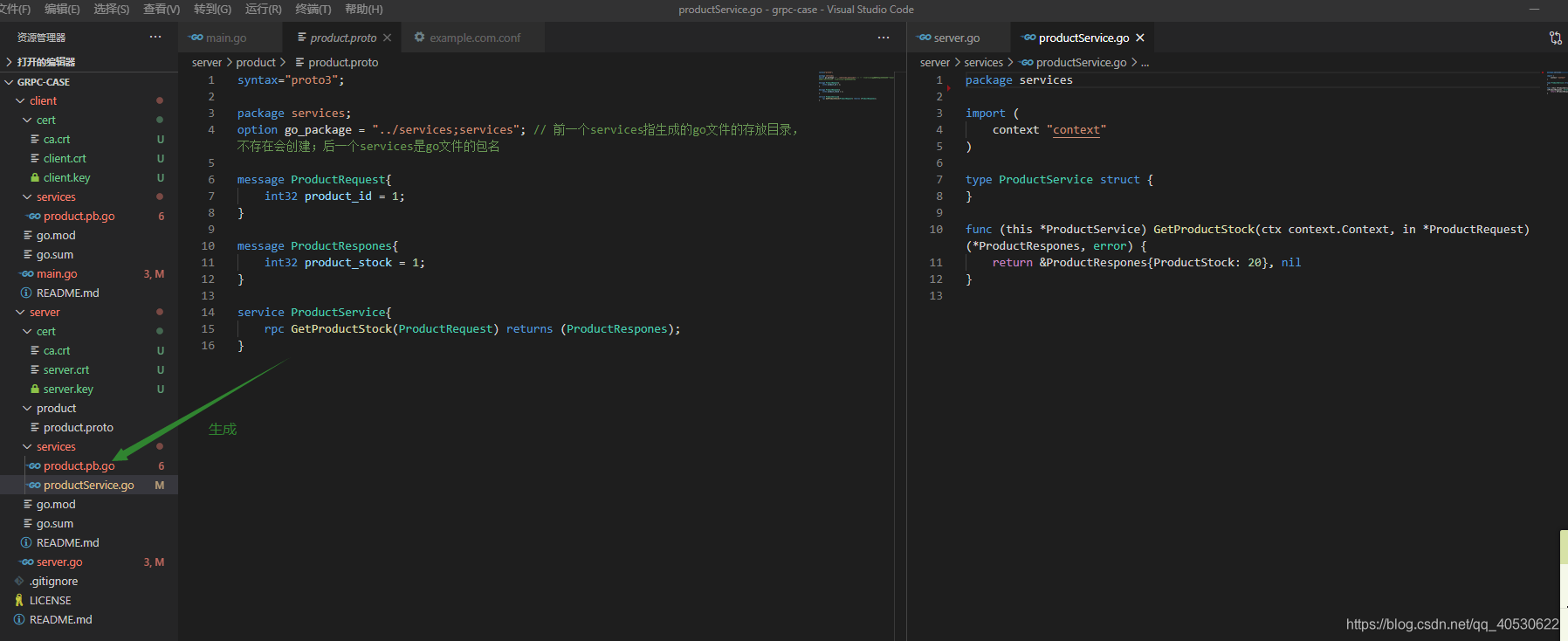Image resolution: width=1568 pixels, height=641 pixels.
Task: Click the compare changes icon at top right
Action: [1556, 38]
